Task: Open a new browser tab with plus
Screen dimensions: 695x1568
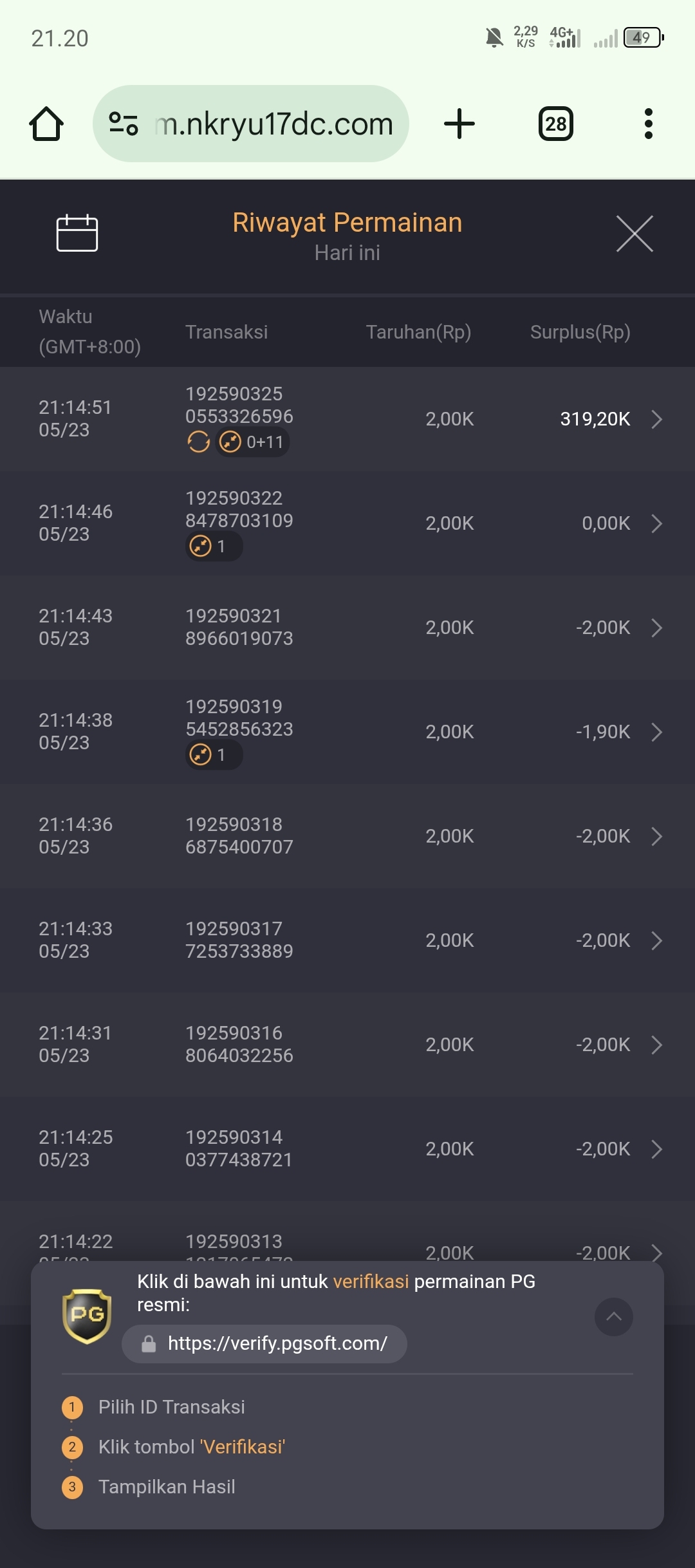Action: click(x=459, y=124)
